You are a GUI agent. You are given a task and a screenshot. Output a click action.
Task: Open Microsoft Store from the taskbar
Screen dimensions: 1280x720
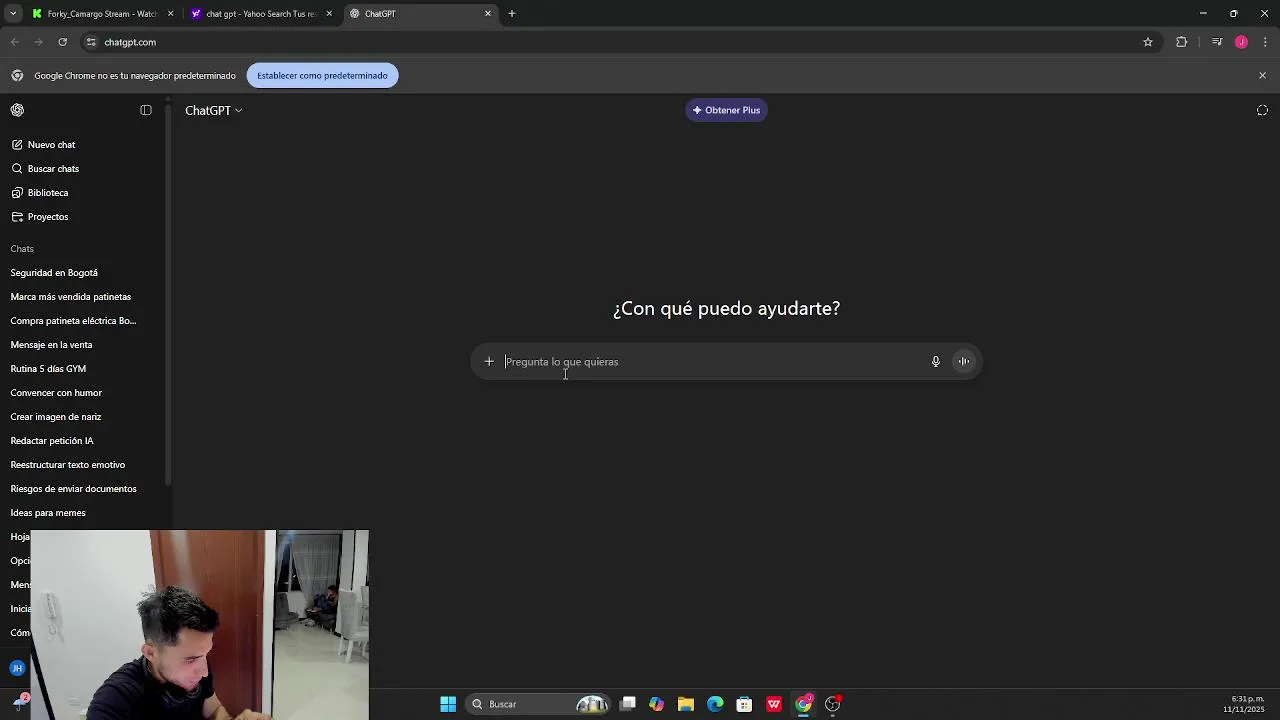pyautogui.click(x=744, y=704)
